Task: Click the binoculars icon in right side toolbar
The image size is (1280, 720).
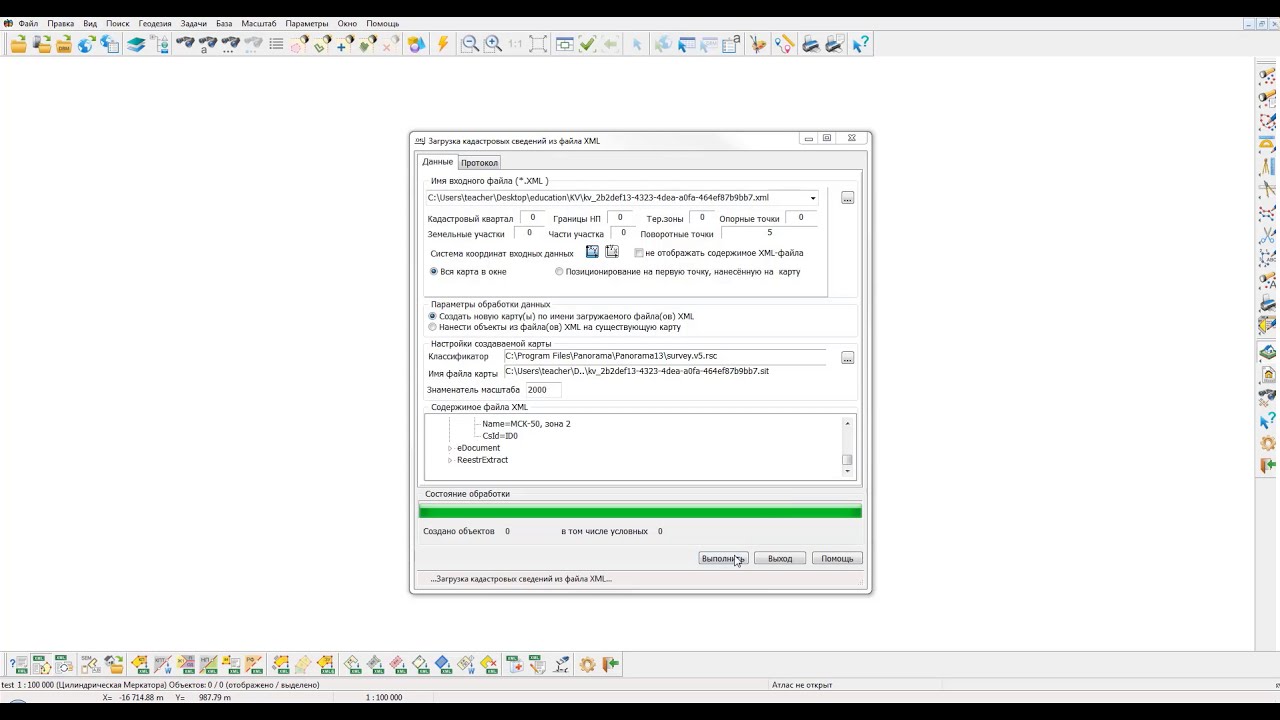Action: [1268, 397]
